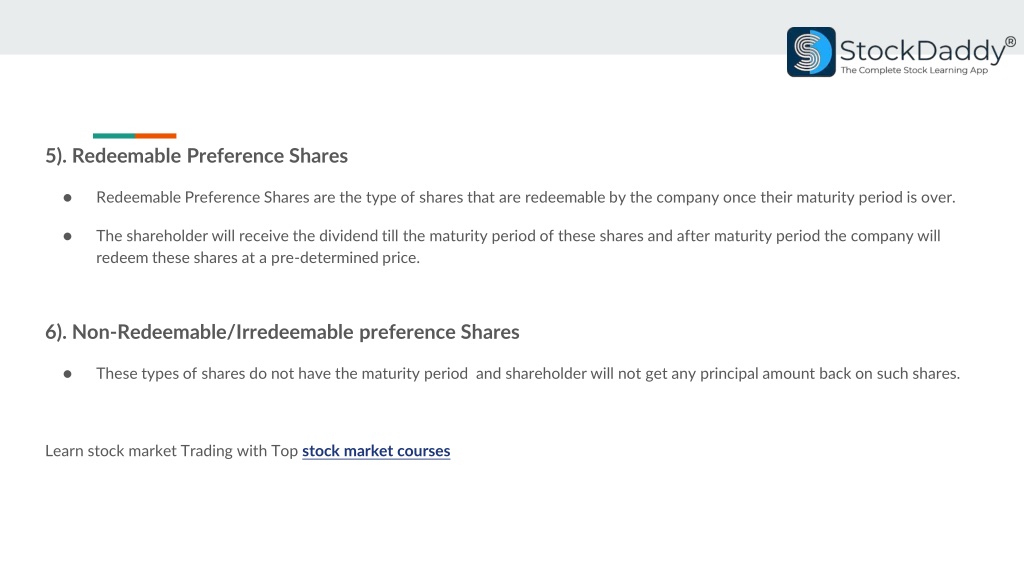Viewport: 1024px width, 576px height.
Task: Click the bullet about shareholder receiving dividend
Action: tap(519, 246)
